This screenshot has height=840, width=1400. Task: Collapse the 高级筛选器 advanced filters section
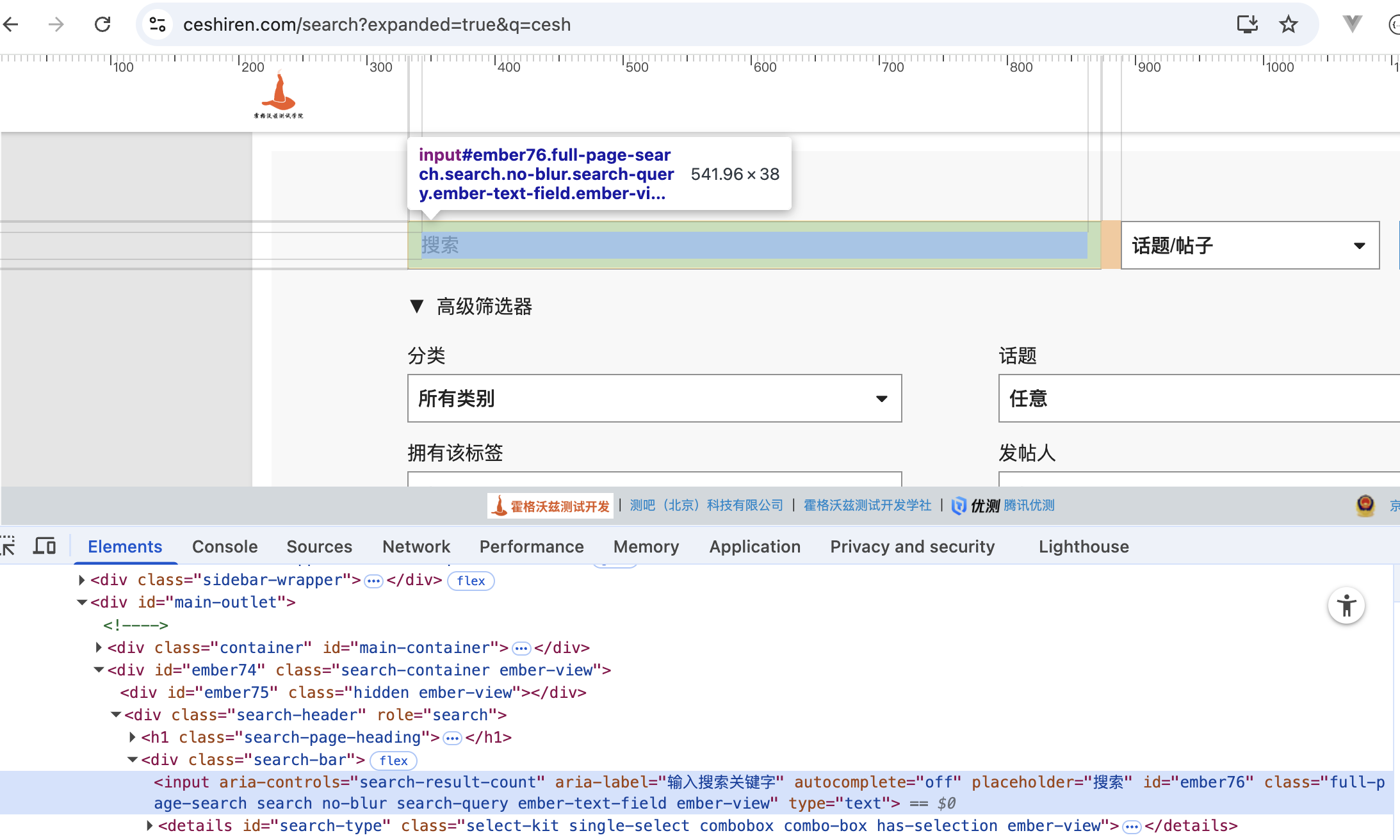[x=471, y=307]
